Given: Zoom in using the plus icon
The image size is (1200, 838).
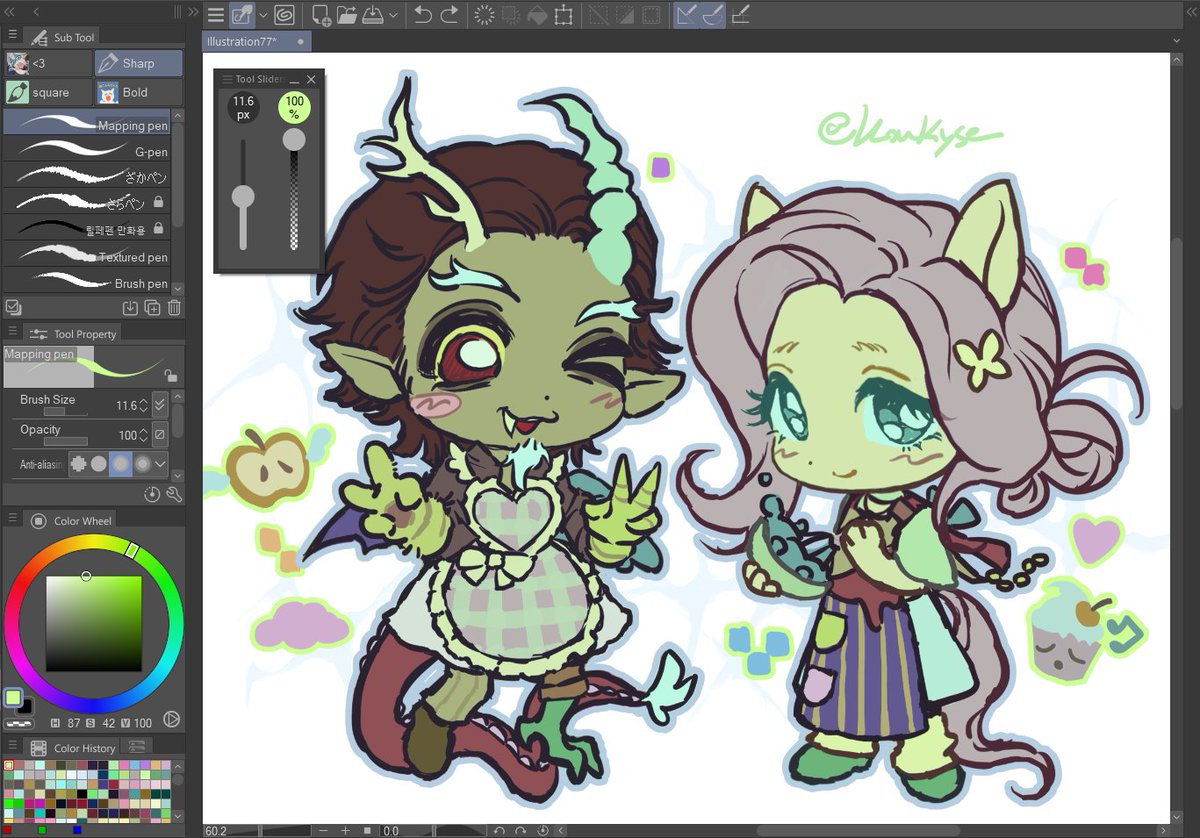Looking at the screenshot, I should (345, 830).
